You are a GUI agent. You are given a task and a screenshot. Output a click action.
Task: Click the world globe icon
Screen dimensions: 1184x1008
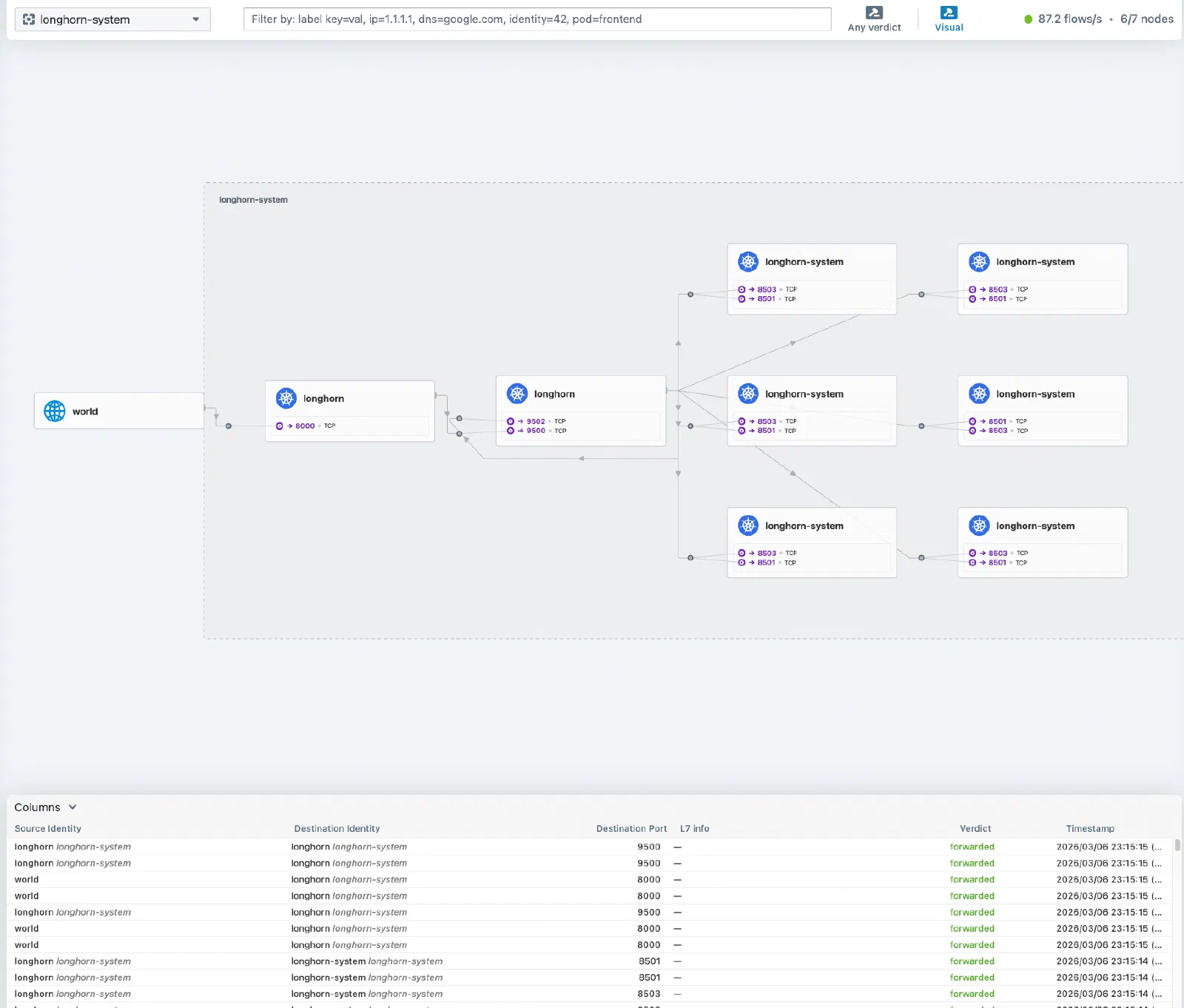tap(54, 411)
